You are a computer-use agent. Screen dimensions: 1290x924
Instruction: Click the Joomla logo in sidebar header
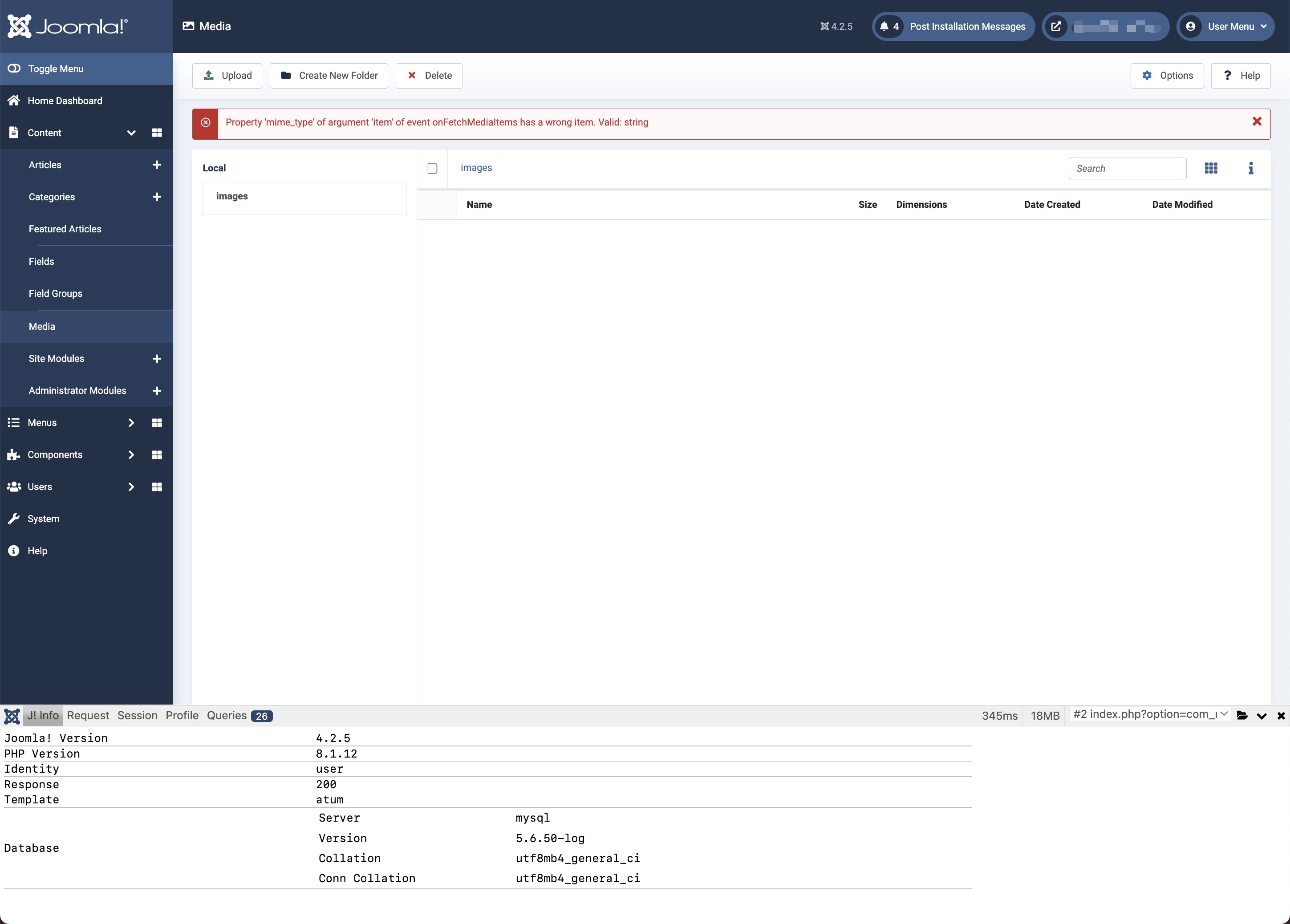67,26
